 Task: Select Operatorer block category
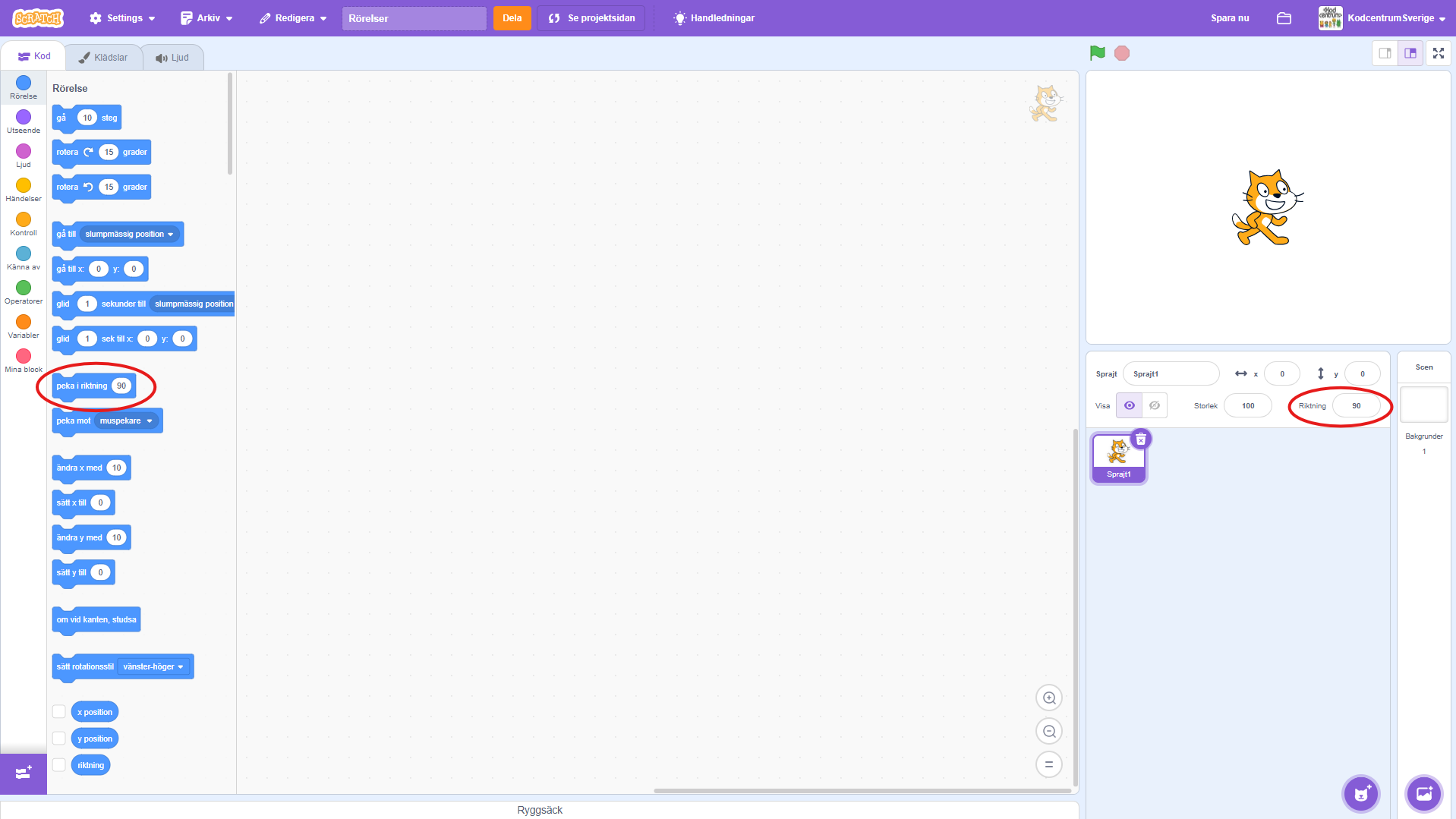(x=24, y=292)
